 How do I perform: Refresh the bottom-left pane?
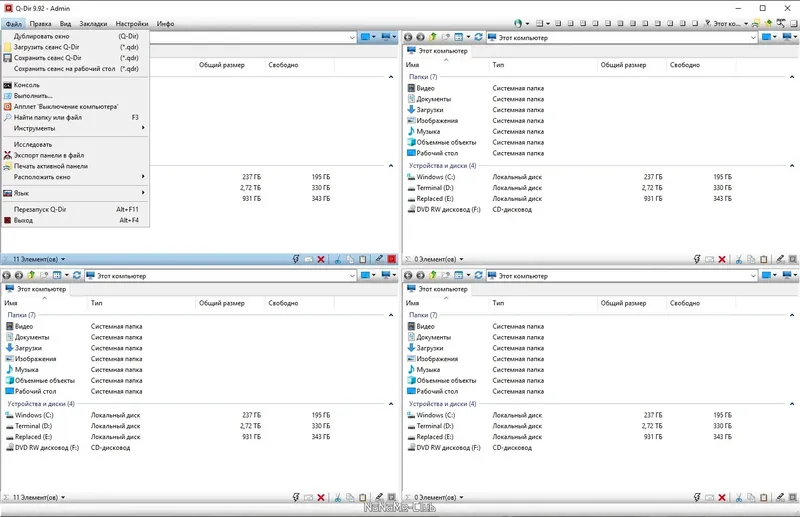pos(77,275)
